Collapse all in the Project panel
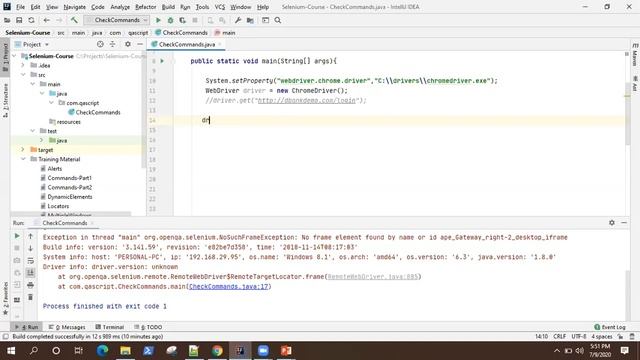The image size is (640, 360). tap(113, 44)
